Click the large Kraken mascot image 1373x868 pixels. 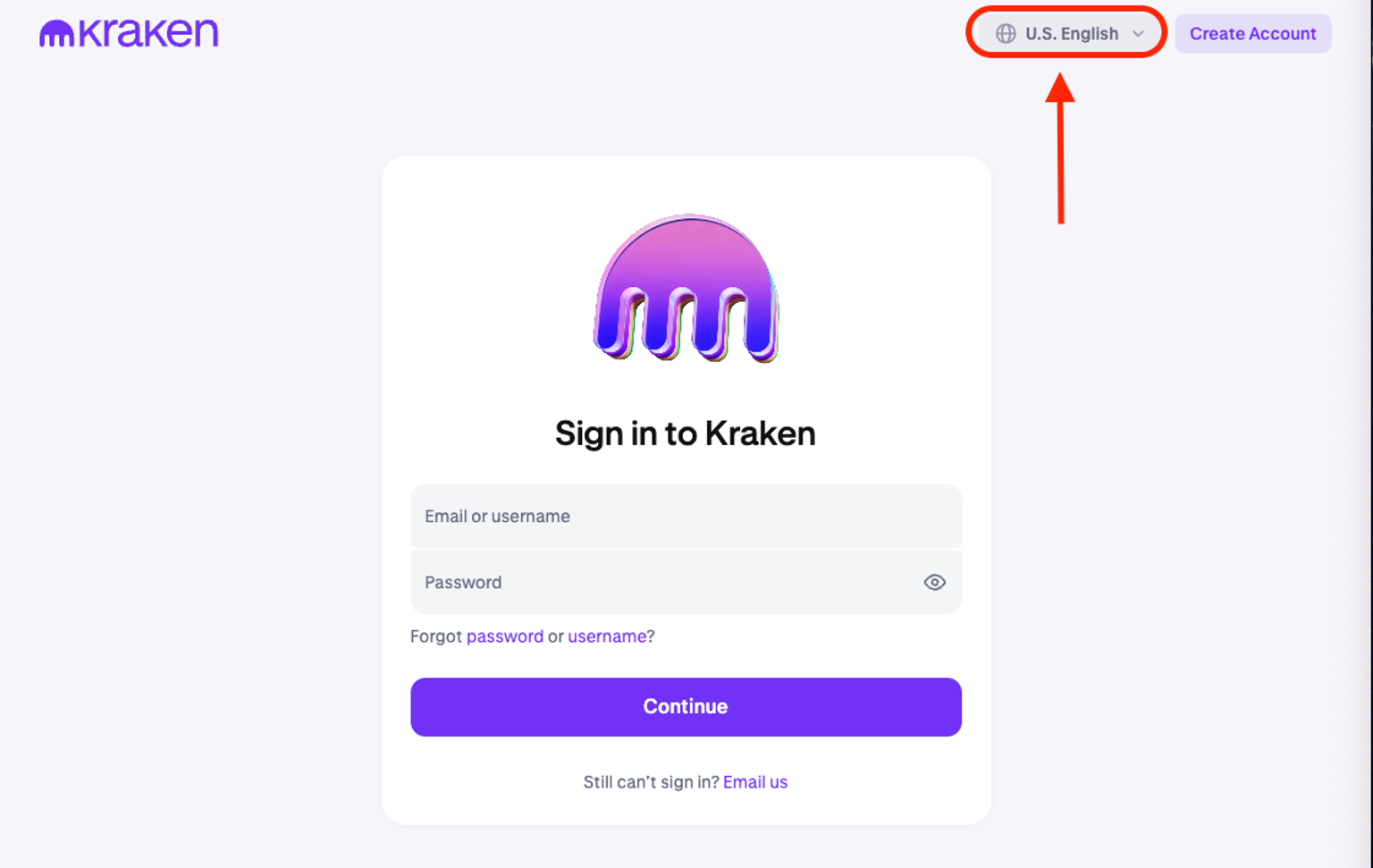point(686,288)
